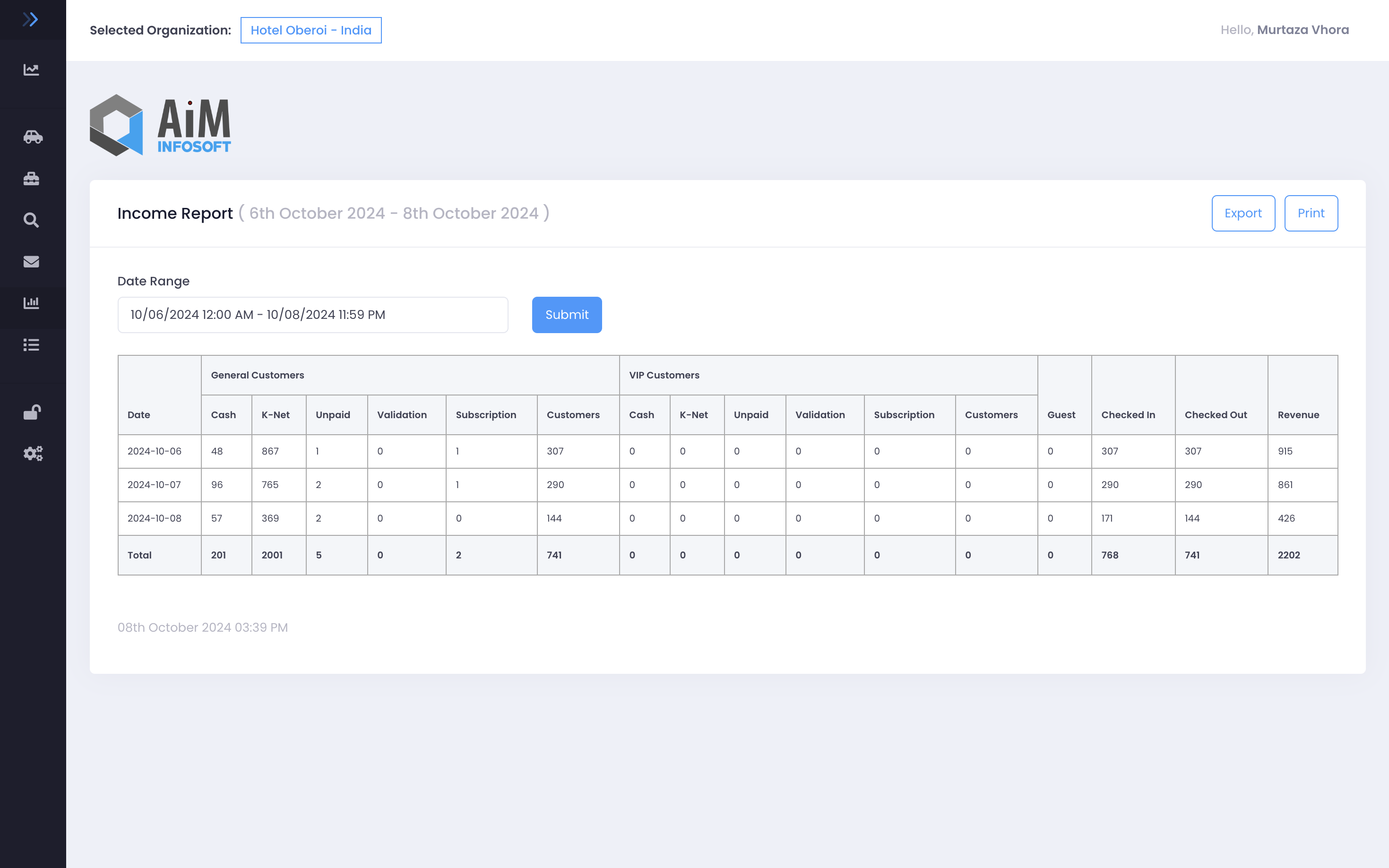Click the Cash value 48

pyautogui.click(x=216, y=451)
